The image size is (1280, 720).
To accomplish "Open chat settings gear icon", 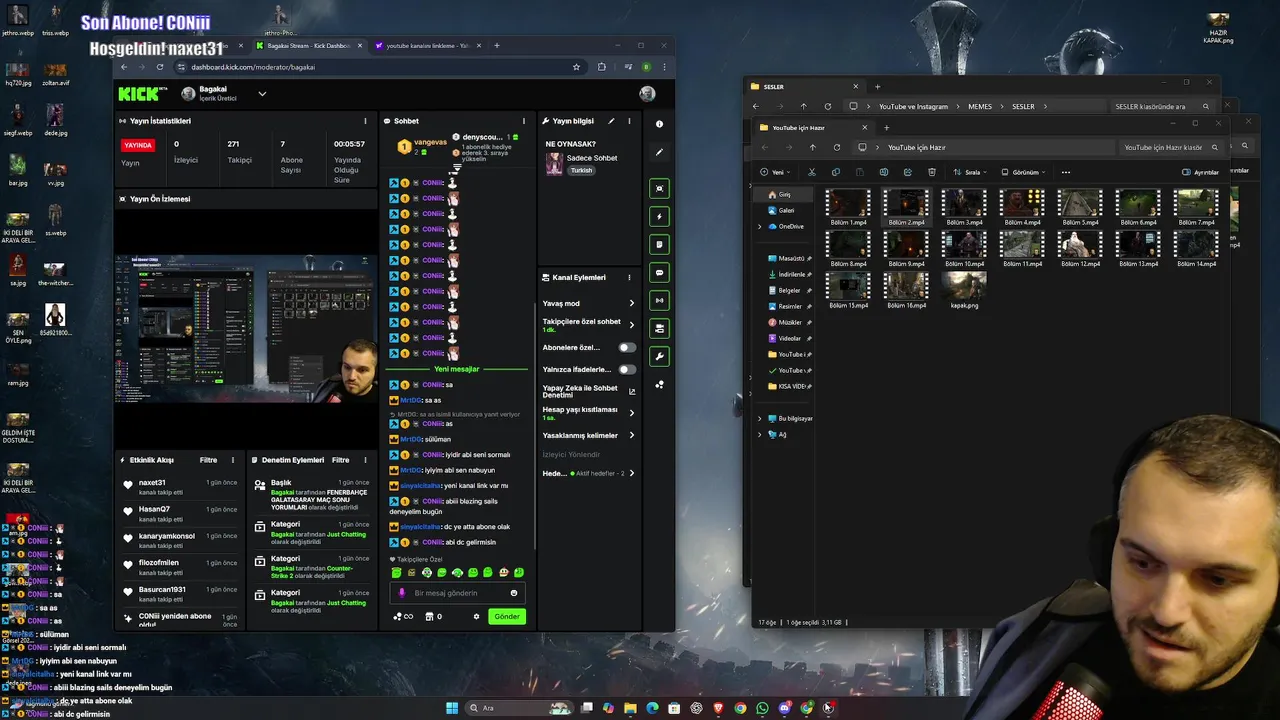I will pos(476,616).
